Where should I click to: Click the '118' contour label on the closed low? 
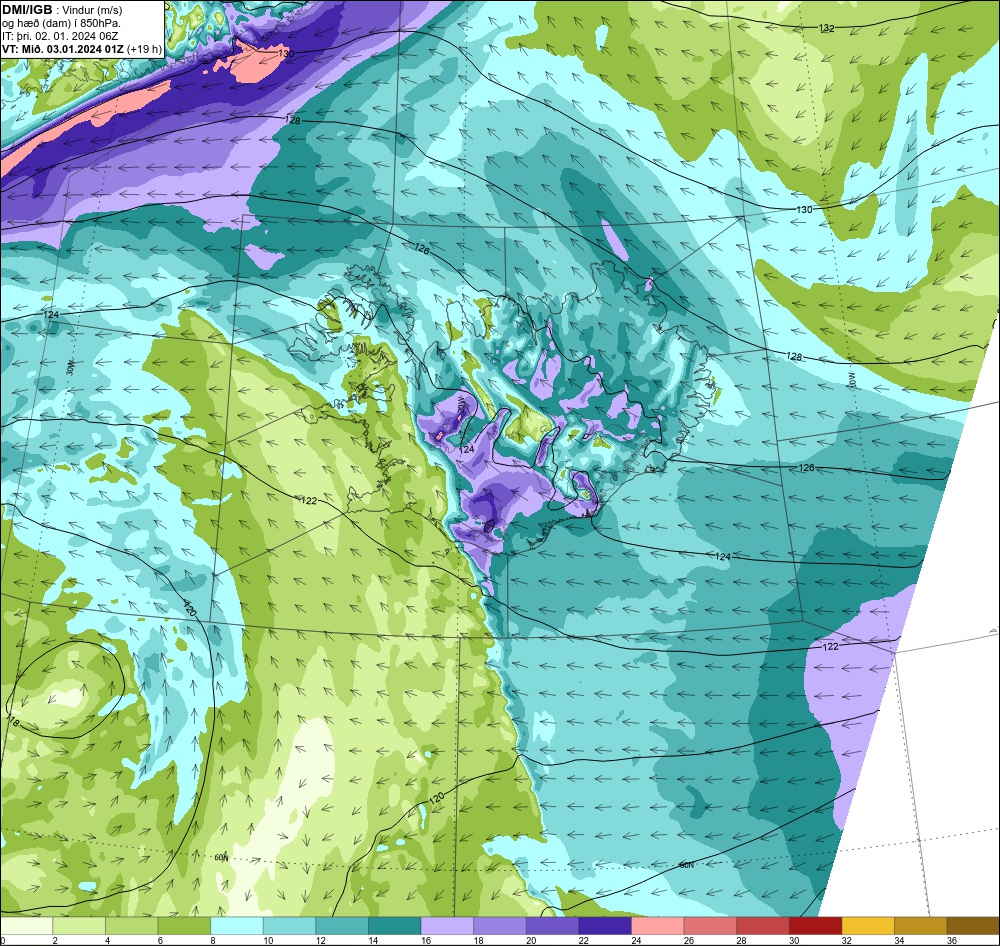click(x=11, y=721)
